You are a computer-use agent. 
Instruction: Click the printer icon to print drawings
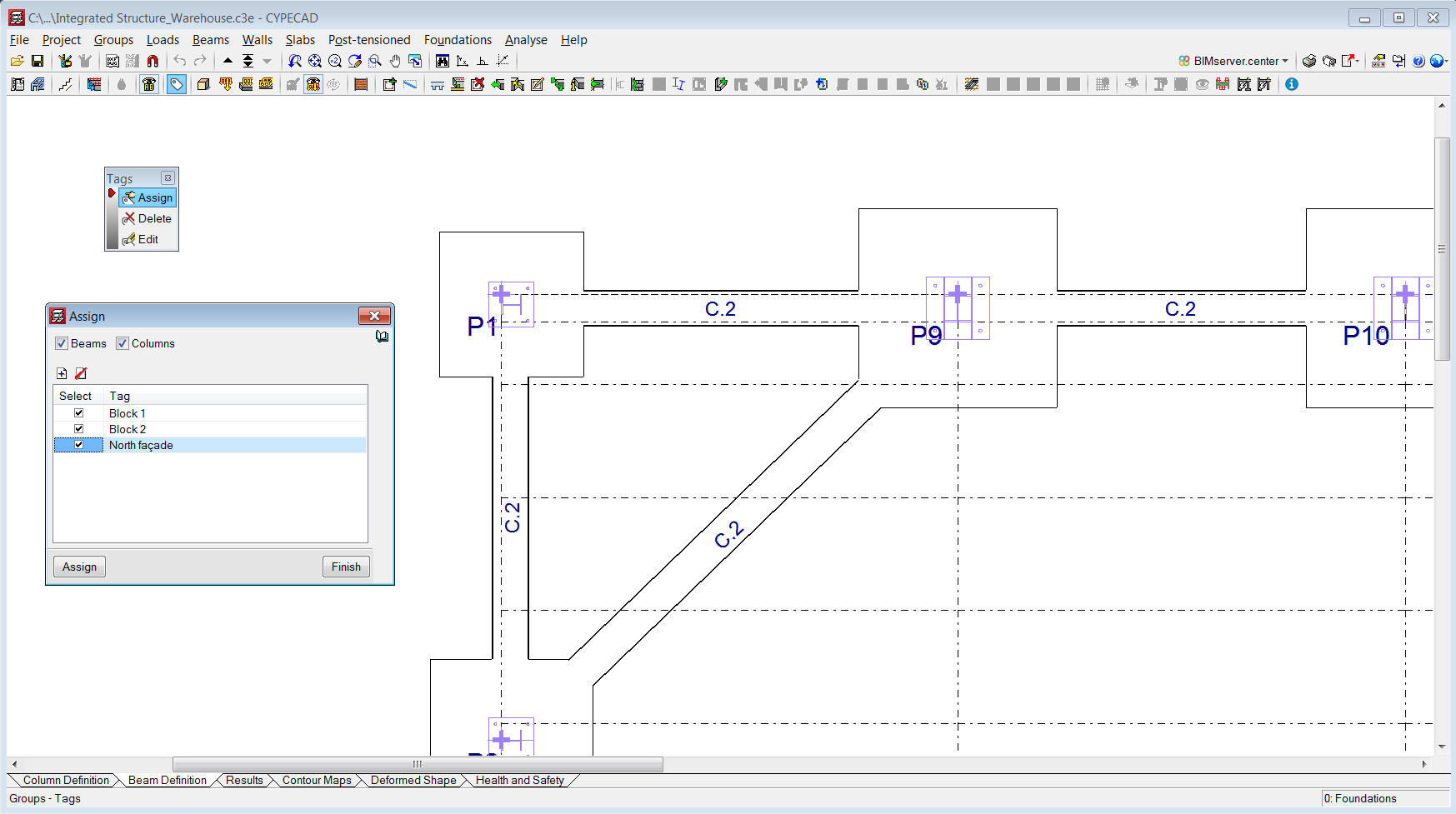tap(1308, 61)
